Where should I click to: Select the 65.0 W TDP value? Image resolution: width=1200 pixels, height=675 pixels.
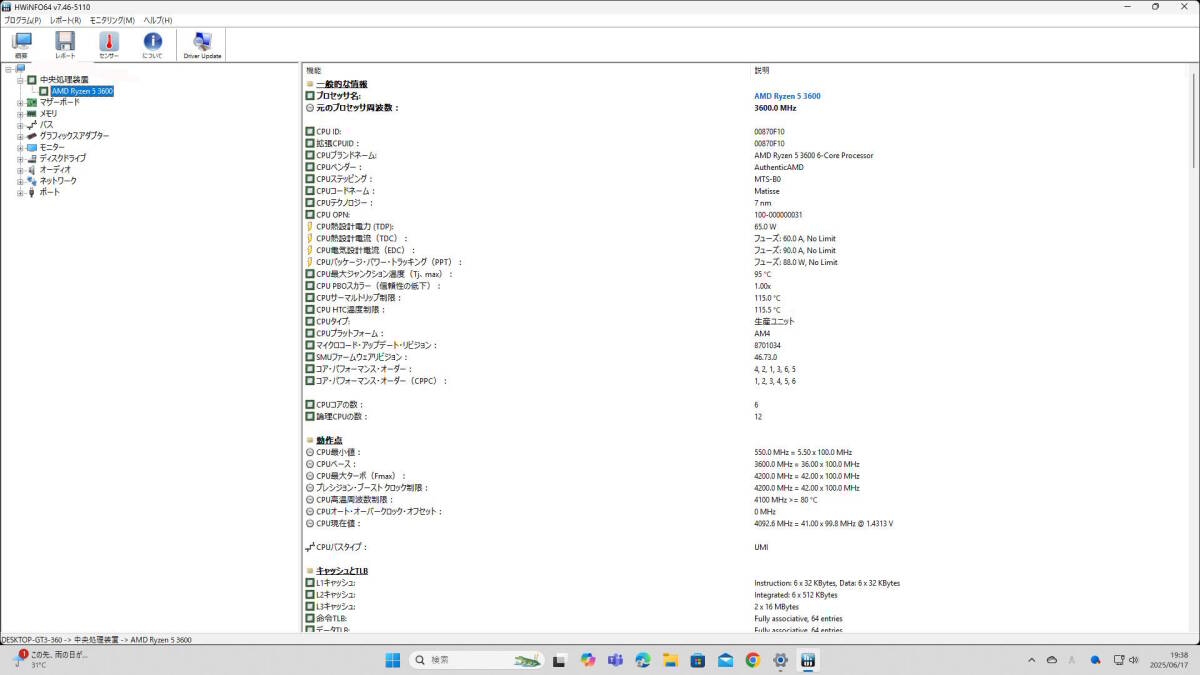(765, 227)
